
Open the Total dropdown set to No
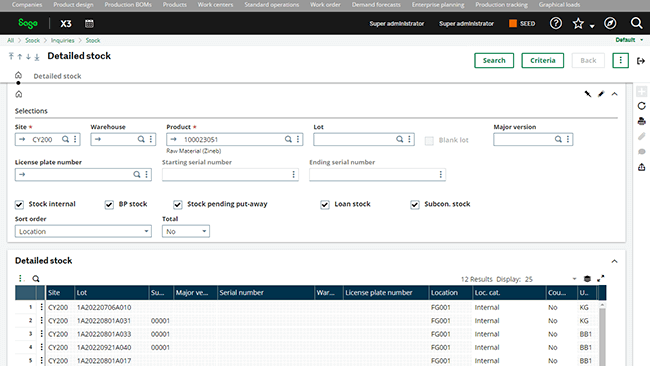(186, 231)
